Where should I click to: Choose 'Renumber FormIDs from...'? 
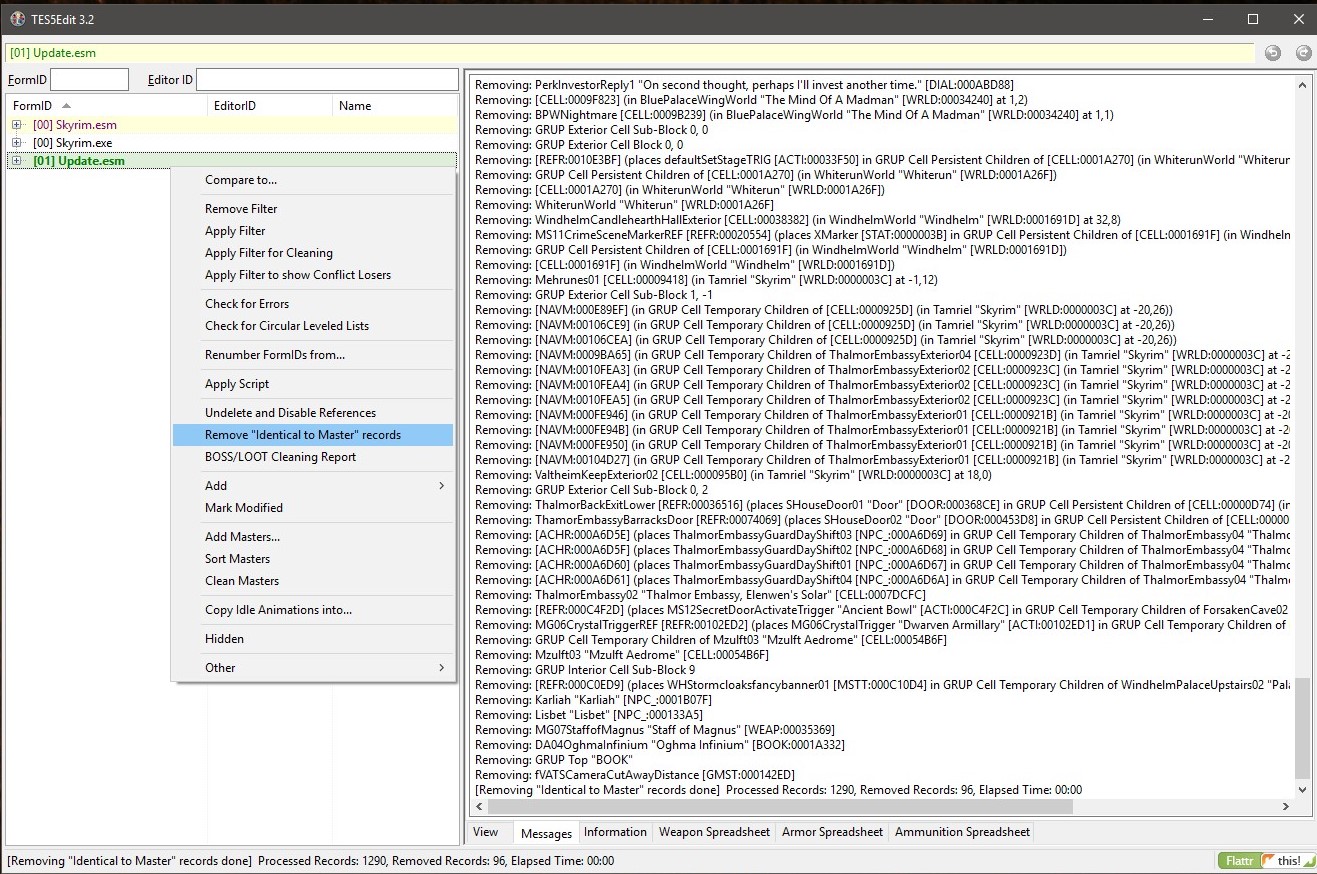click(313, 355)
